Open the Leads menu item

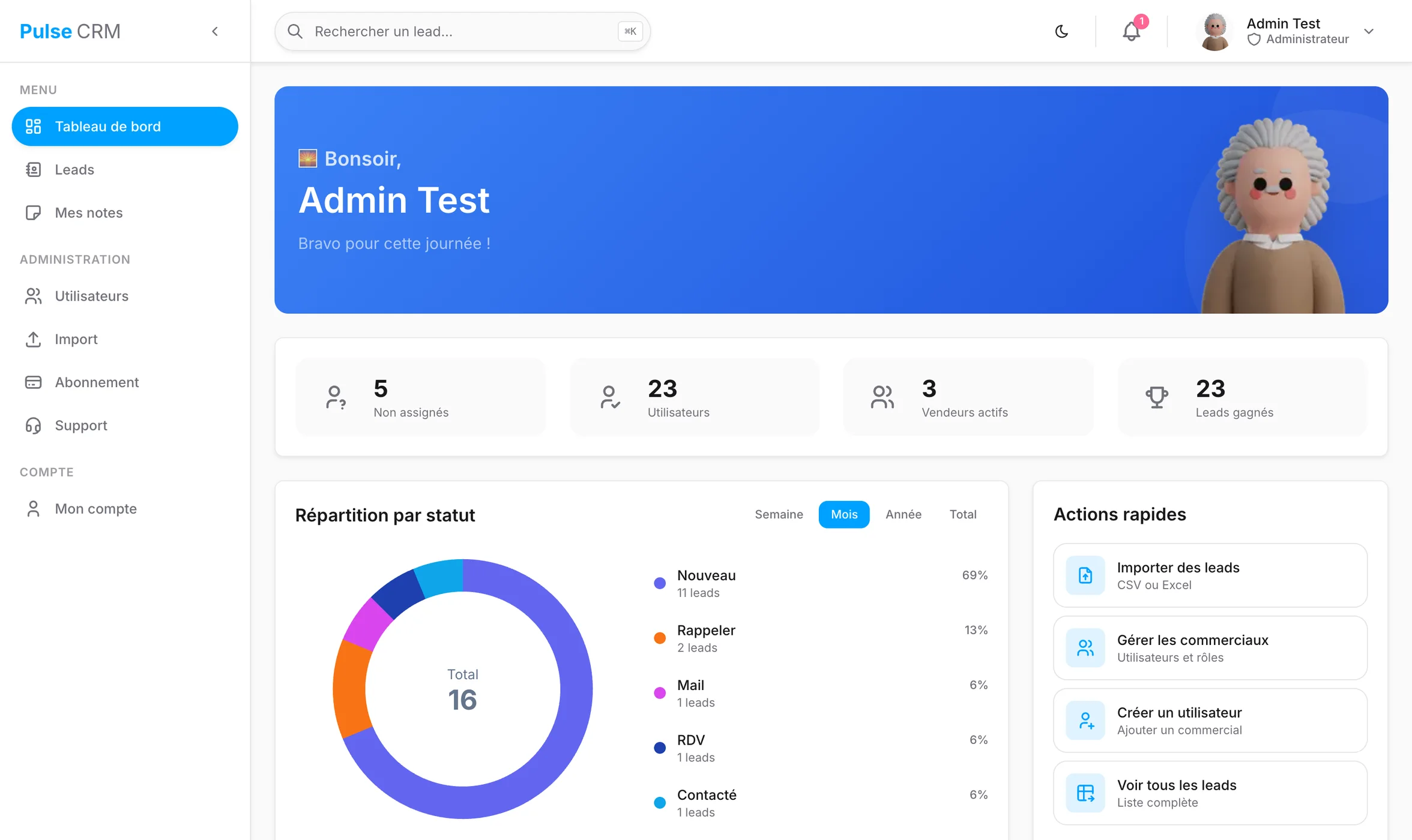click(x=125, y=170)
